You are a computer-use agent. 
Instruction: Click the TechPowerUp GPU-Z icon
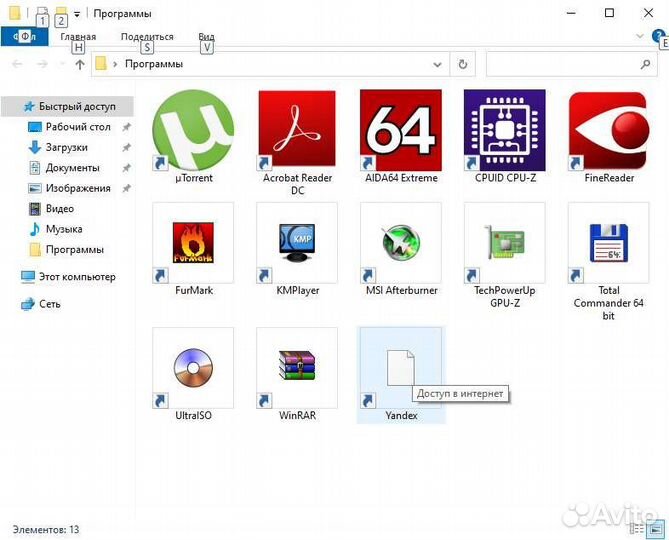504,243
